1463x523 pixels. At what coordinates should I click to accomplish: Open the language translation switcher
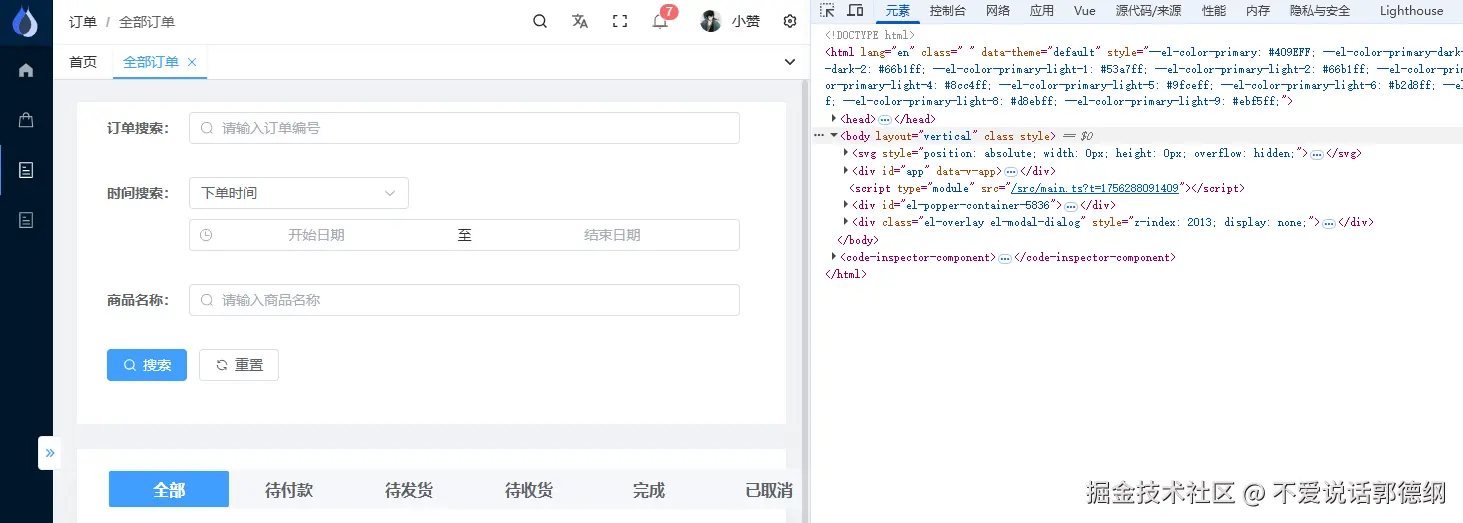point(580,21)
